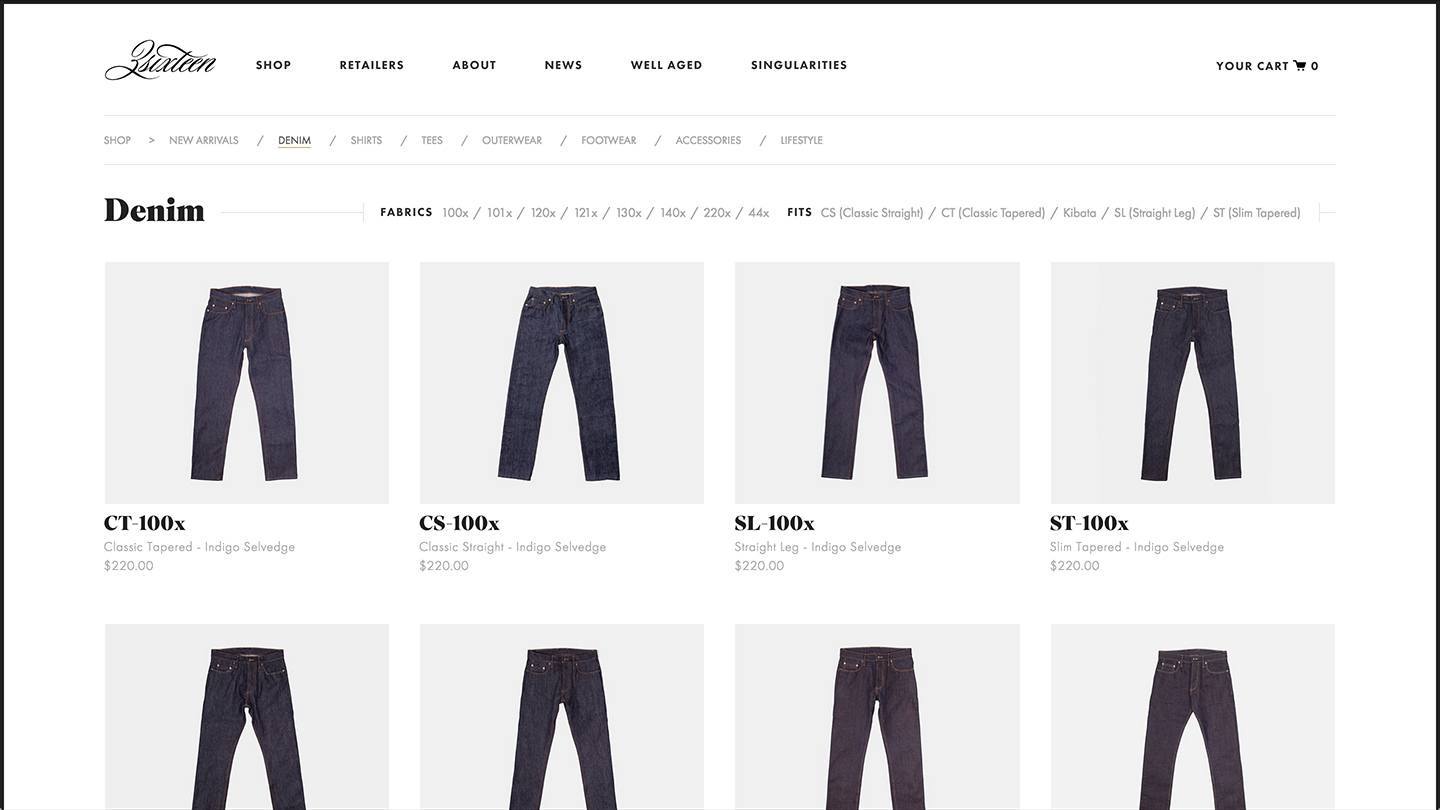Filter by 100x fabric
This screenshot has width=1440, height=810.
coord(455,213)
